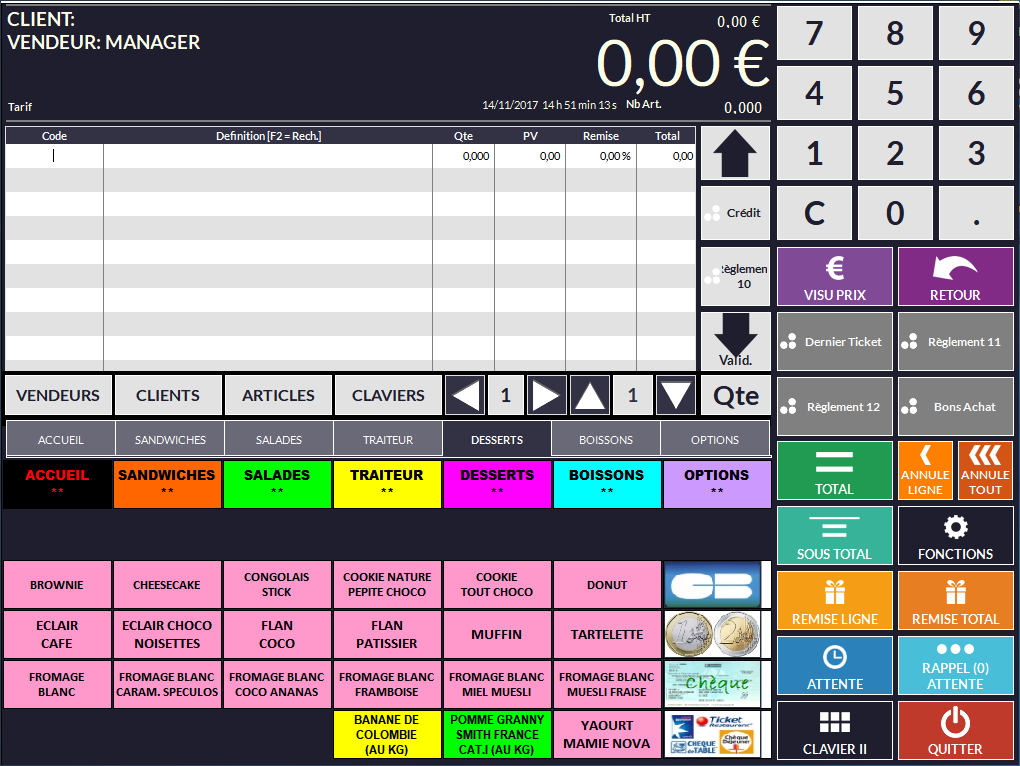The image size is (1020, 766).
Task: Open the SANDWICHES gray tab
Action: click(x=170, y=440)
